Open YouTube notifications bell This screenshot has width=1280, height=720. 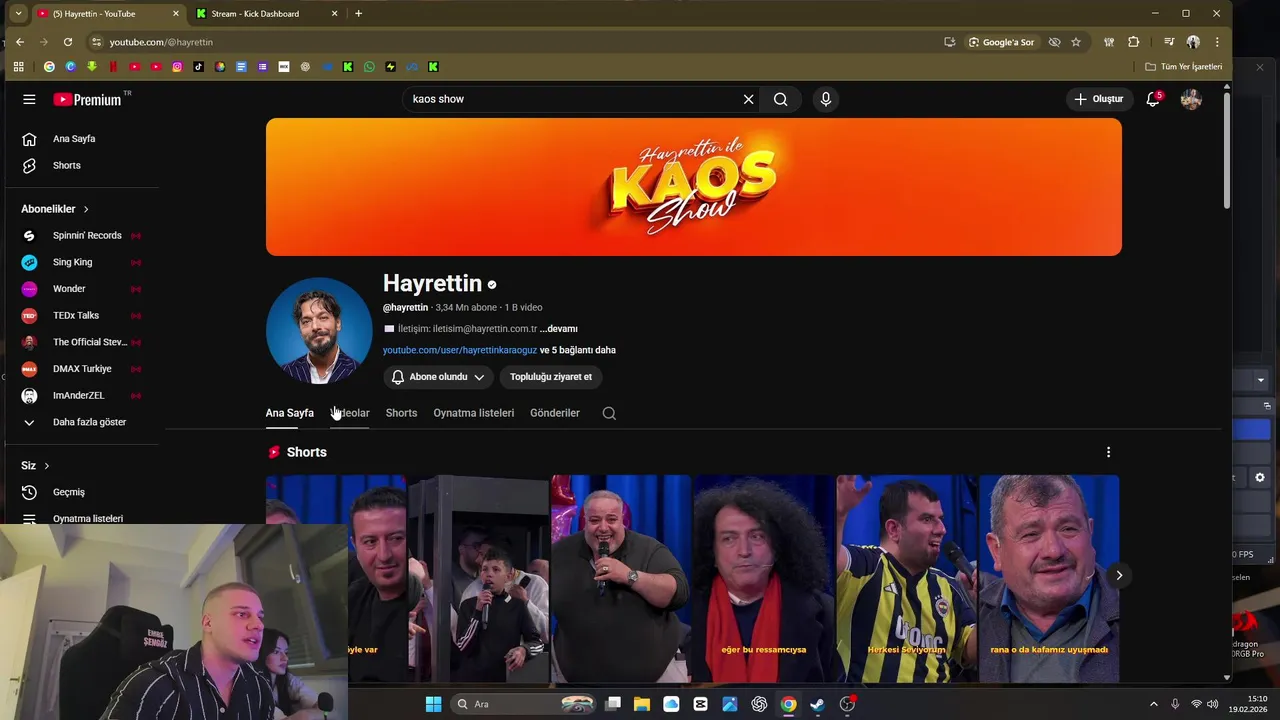pos(1153,99)
